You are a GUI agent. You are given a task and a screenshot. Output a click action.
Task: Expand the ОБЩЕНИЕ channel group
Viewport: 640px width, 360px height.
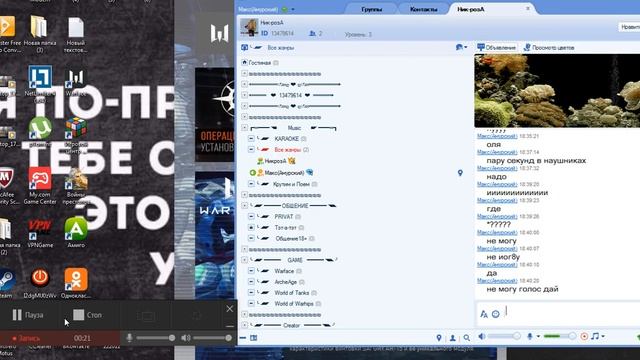click(244, 205)
